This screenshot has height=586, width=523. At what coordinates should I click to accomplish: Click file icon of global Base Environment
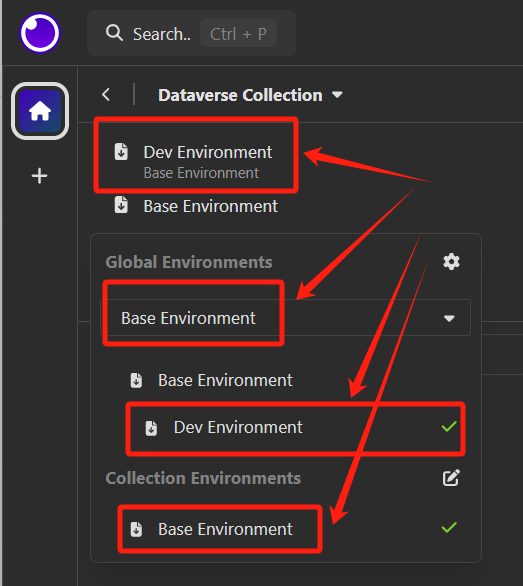[x=136, y=380]
